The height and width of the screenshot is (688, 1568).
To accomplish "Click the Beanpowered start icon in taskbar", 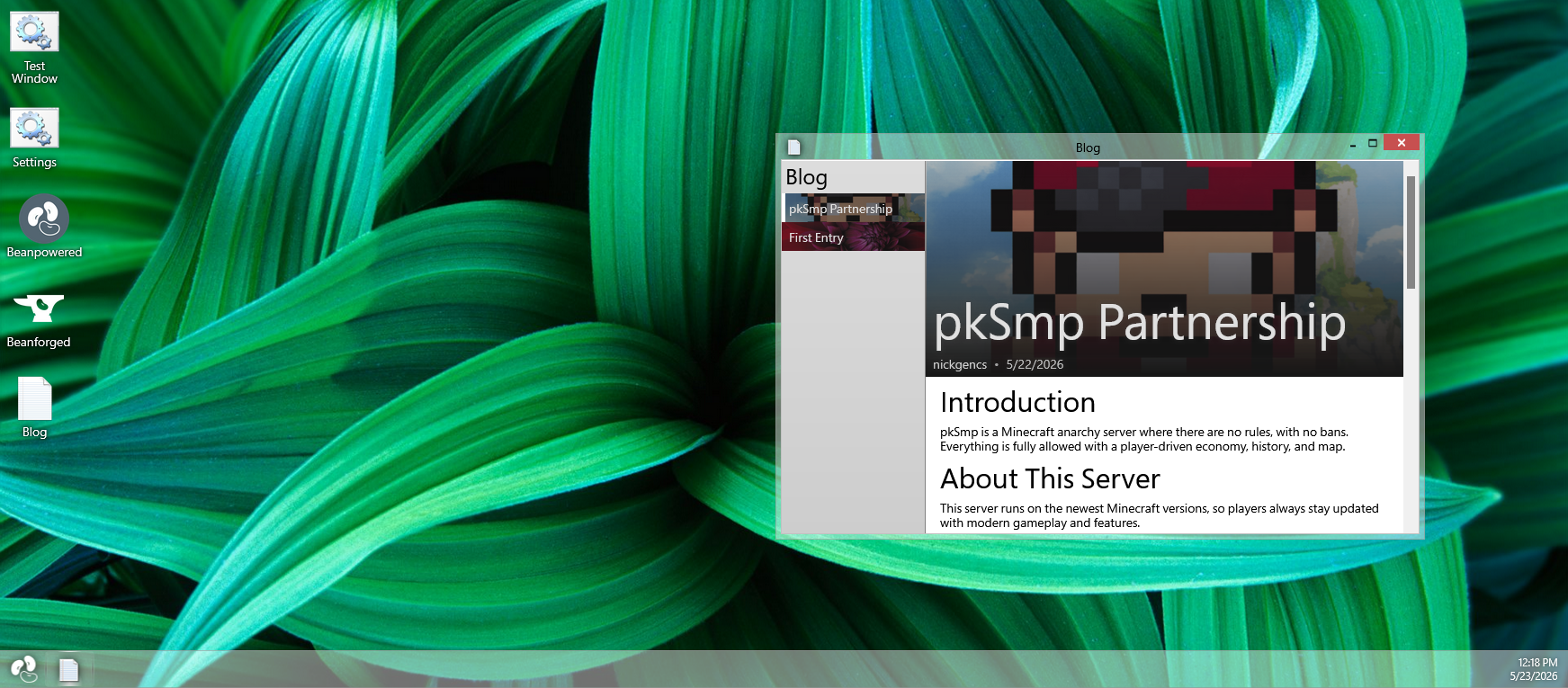I will (24, 669).
